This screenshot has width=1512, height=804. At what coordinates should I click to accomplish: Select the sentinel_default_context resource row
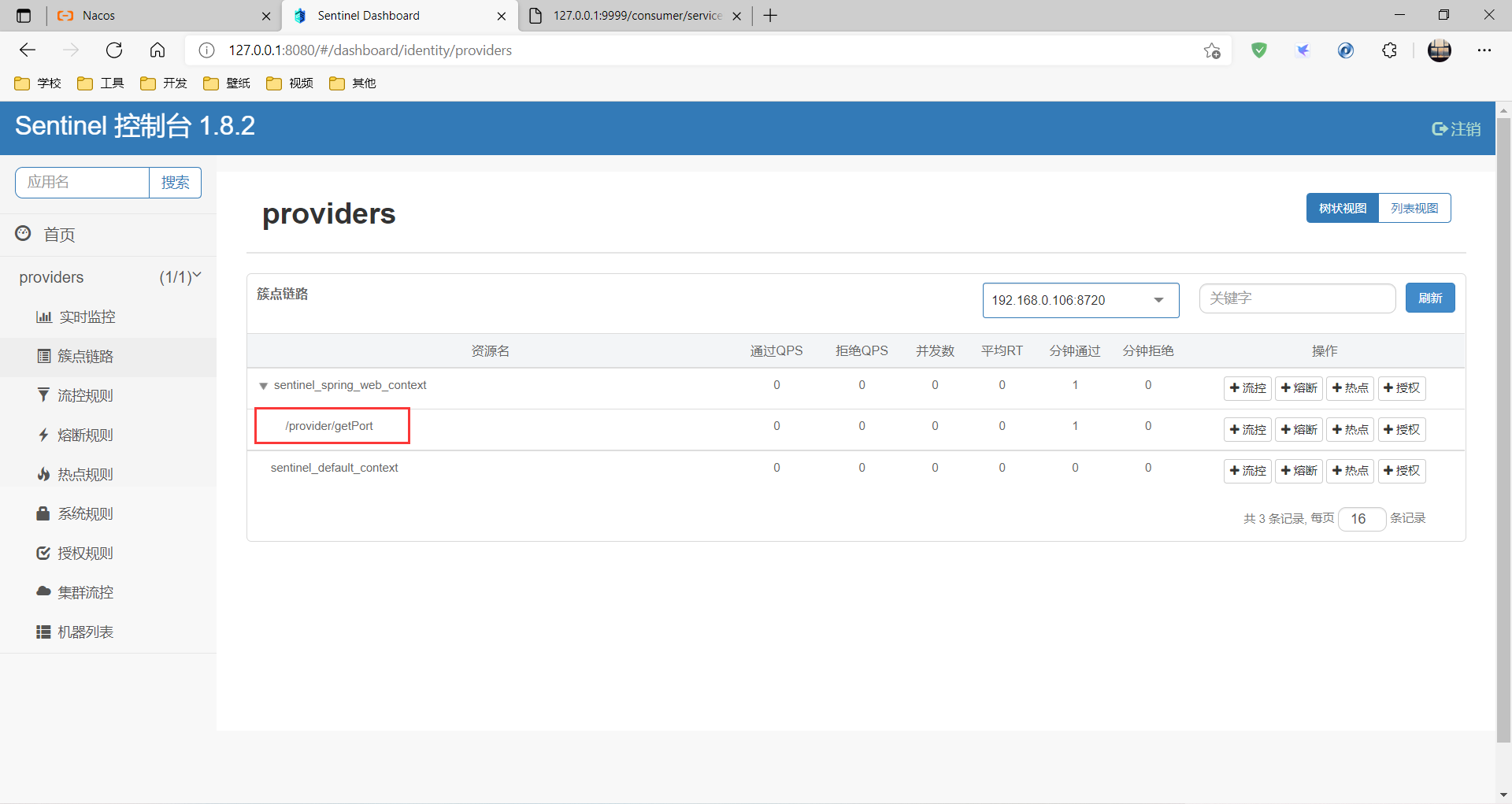tap(856, 471)
